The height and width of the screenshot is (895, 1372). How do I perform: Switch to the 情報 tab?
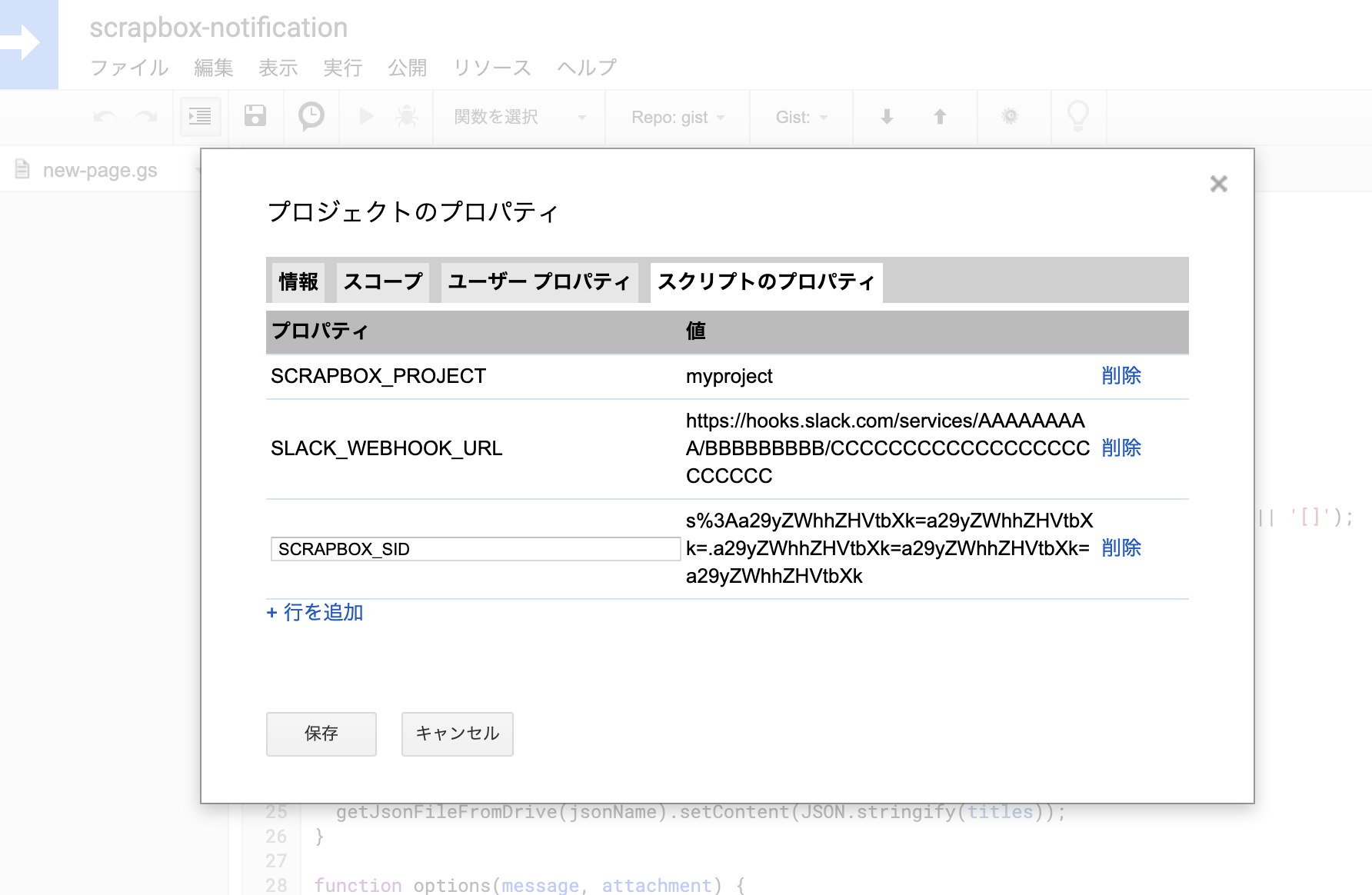pyautogui.click(x=298, y=282)
